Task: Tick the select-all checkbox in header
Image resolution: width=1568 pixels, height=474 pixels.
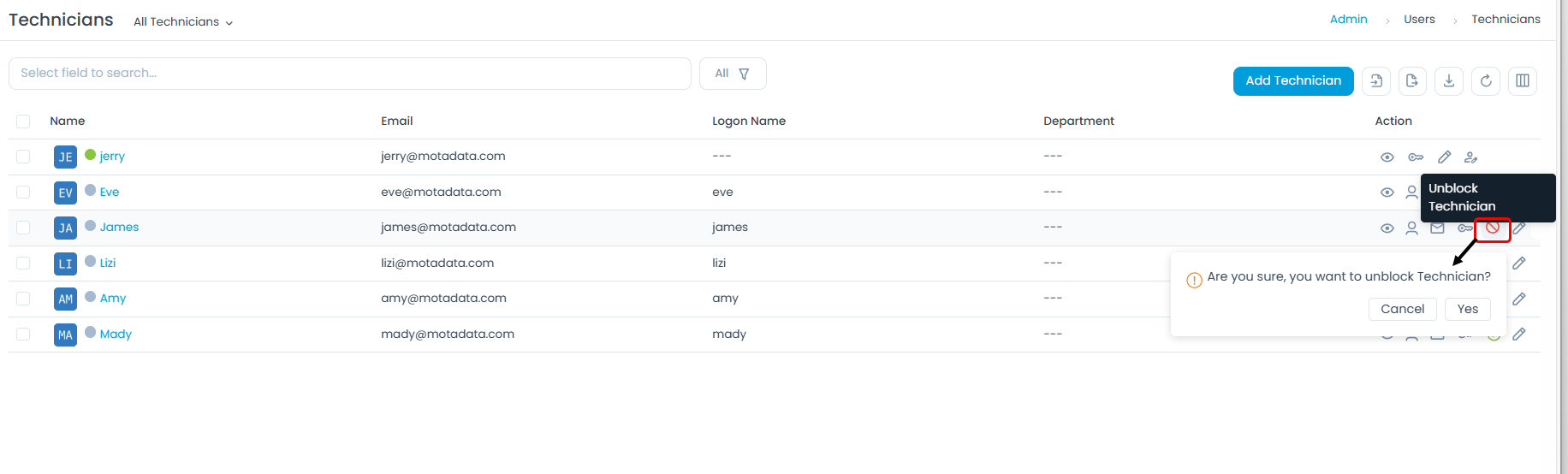Action: pos(23,121)
